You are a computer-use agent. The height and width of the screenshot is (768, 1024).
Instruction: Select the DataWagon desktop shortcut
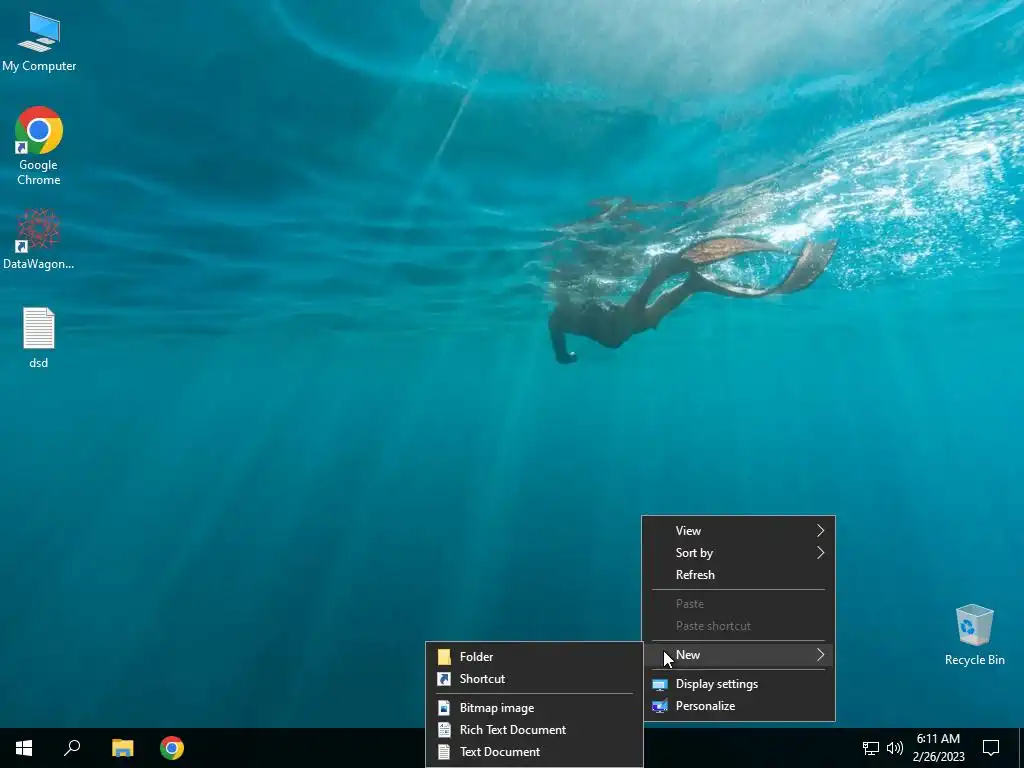pyautogui.click(x=39, y=240)
